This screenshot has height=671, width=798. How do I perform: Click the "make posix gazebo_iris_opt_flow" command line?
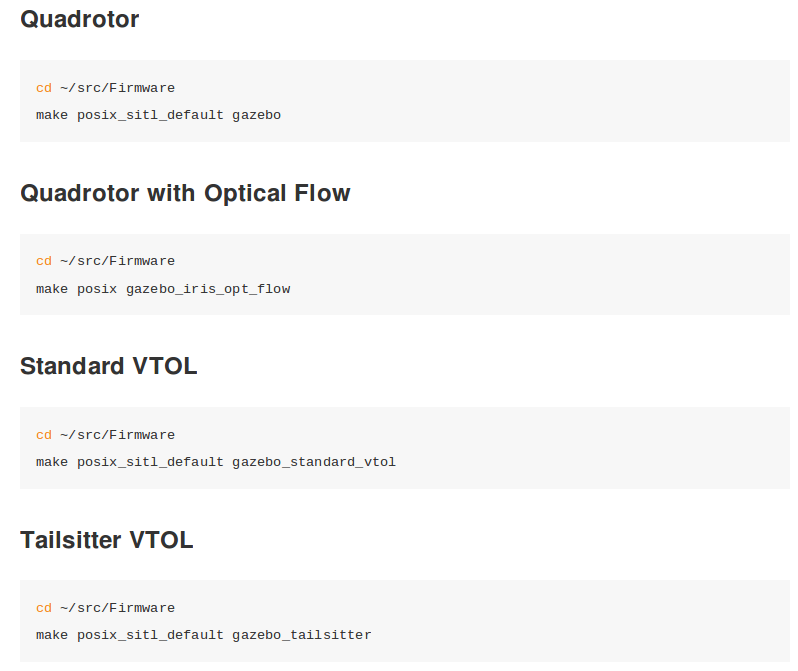coord(163,289)
